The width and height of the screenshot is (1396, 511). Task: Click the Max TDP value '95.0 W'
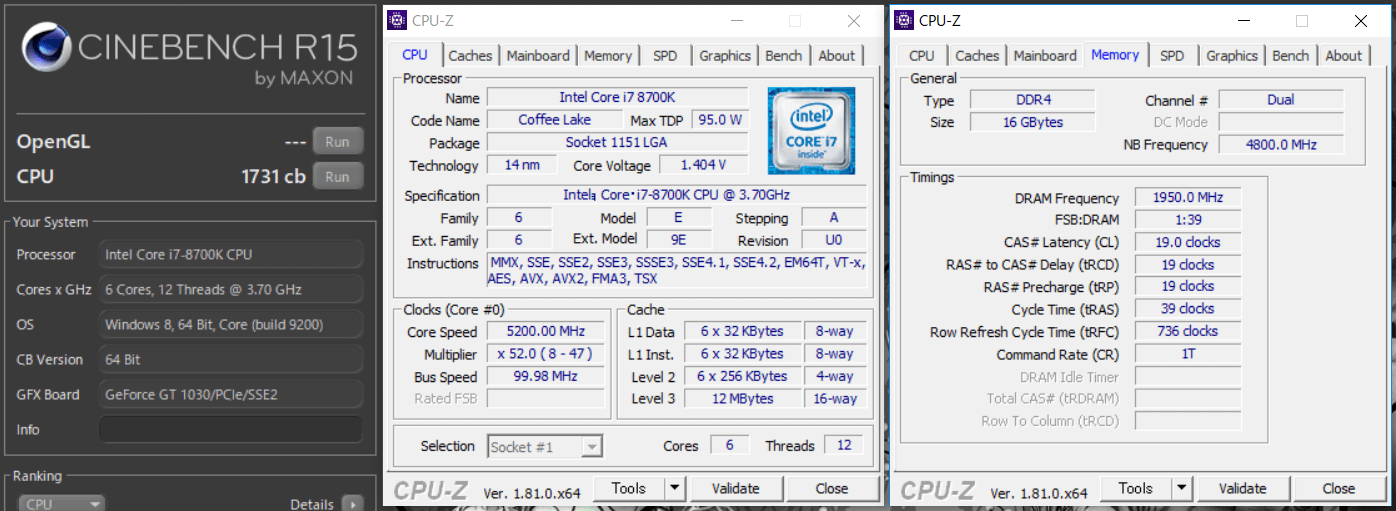(720, 120)
